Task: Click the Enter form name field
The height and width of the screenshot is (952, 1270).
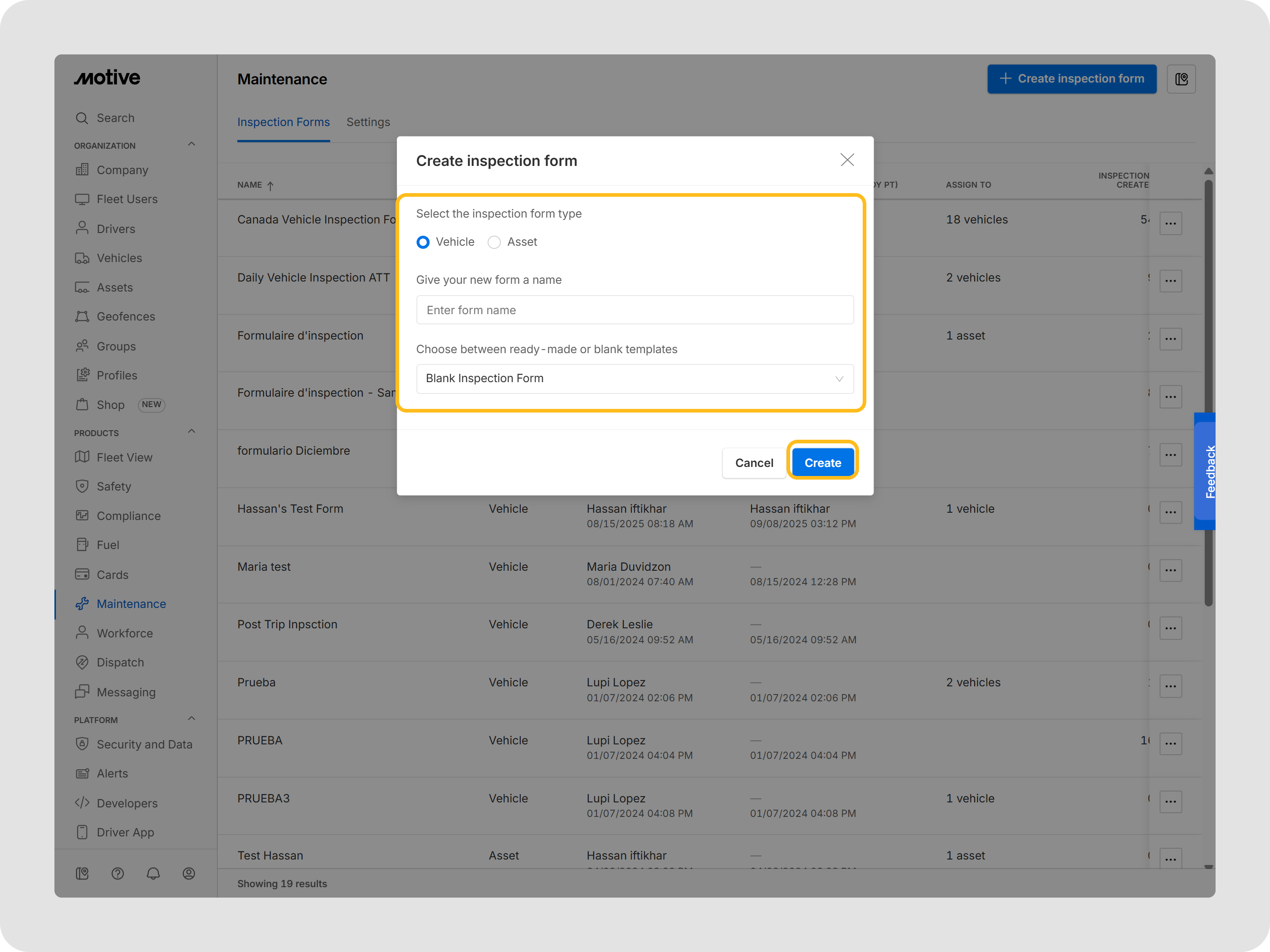Action: (635, 310)
